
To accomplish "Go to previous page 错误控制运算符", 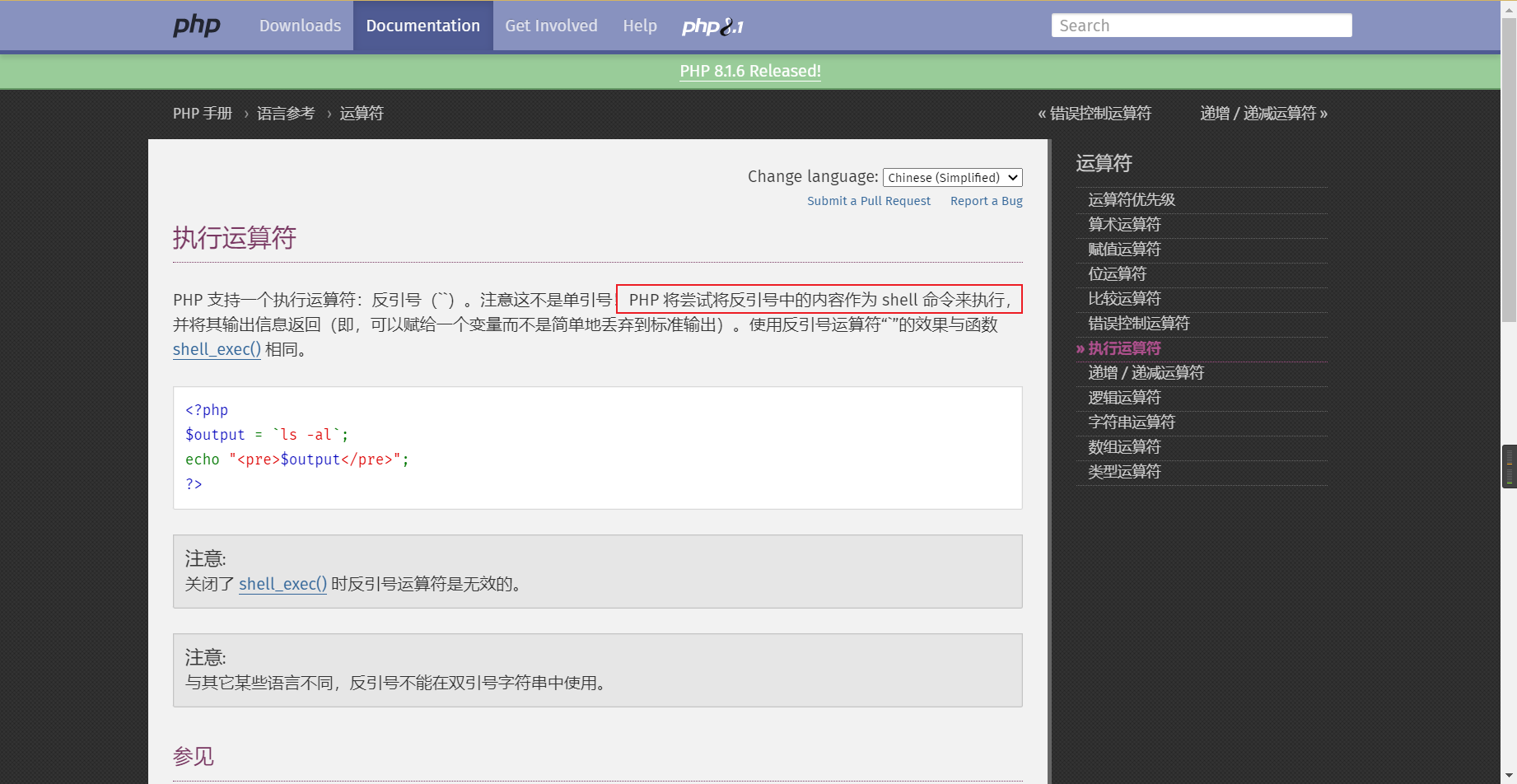I will (1095, 114).
